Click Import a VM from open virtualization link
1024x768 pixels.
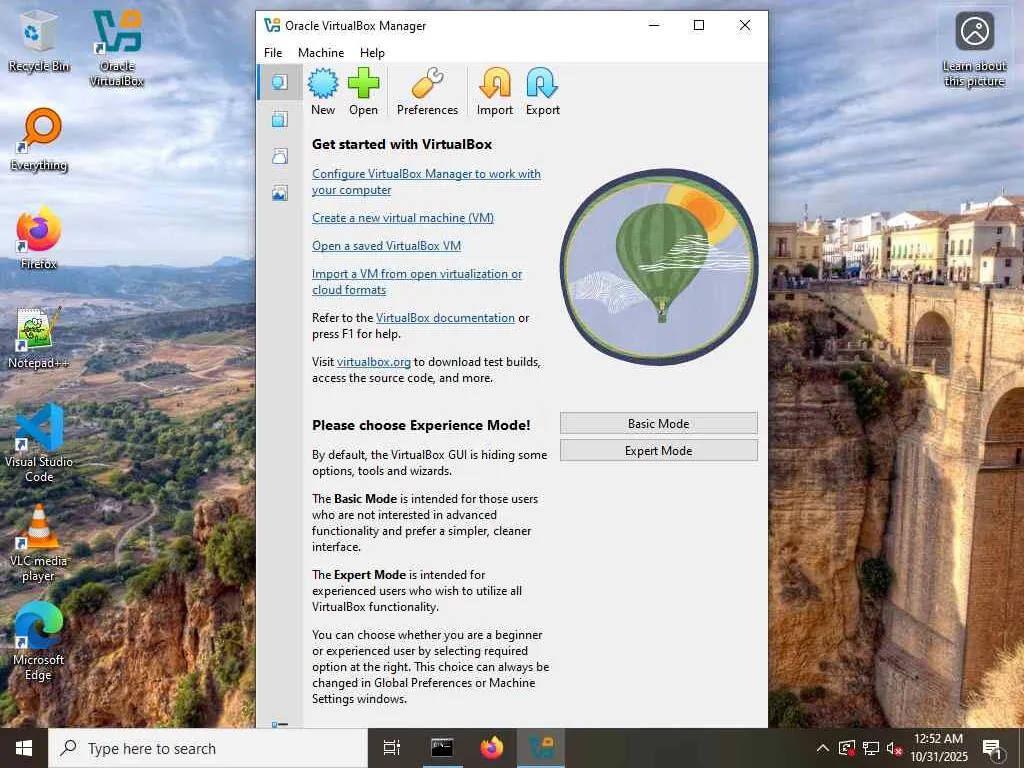pos(417,281)
